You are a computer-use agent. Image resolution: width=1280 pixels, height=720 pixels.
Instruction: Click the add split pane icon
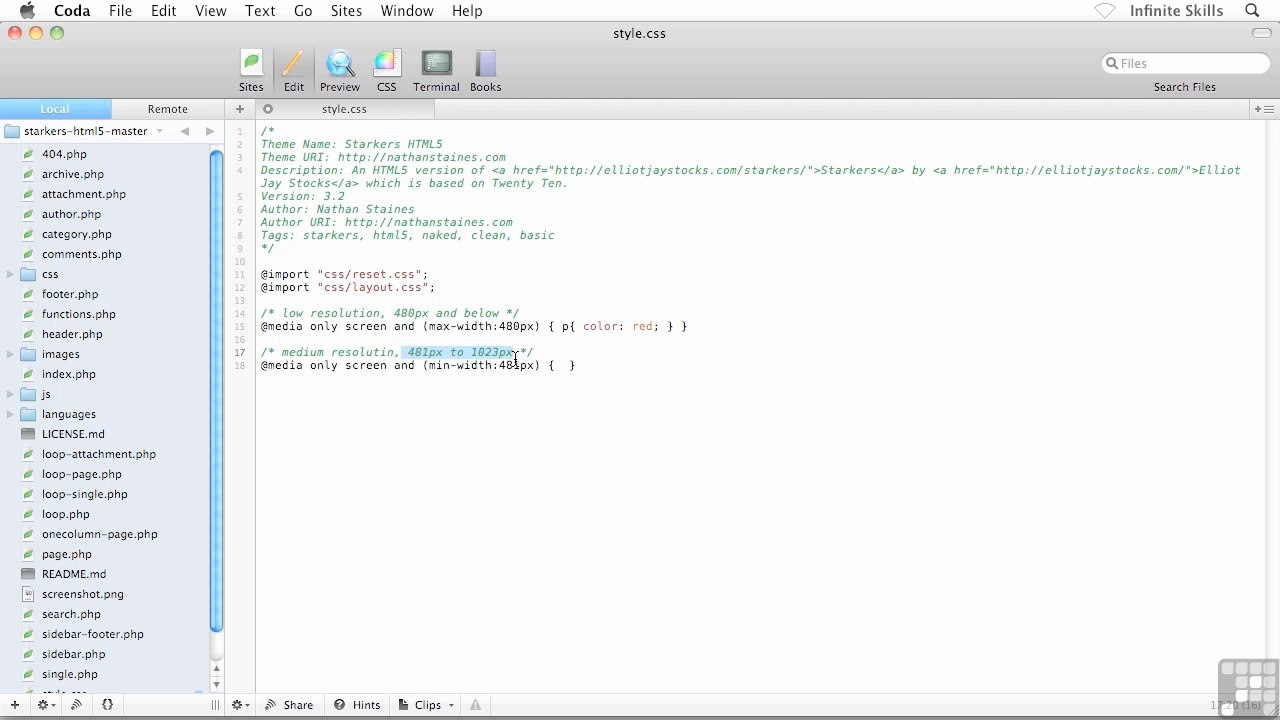click(x=1264, y=109)
